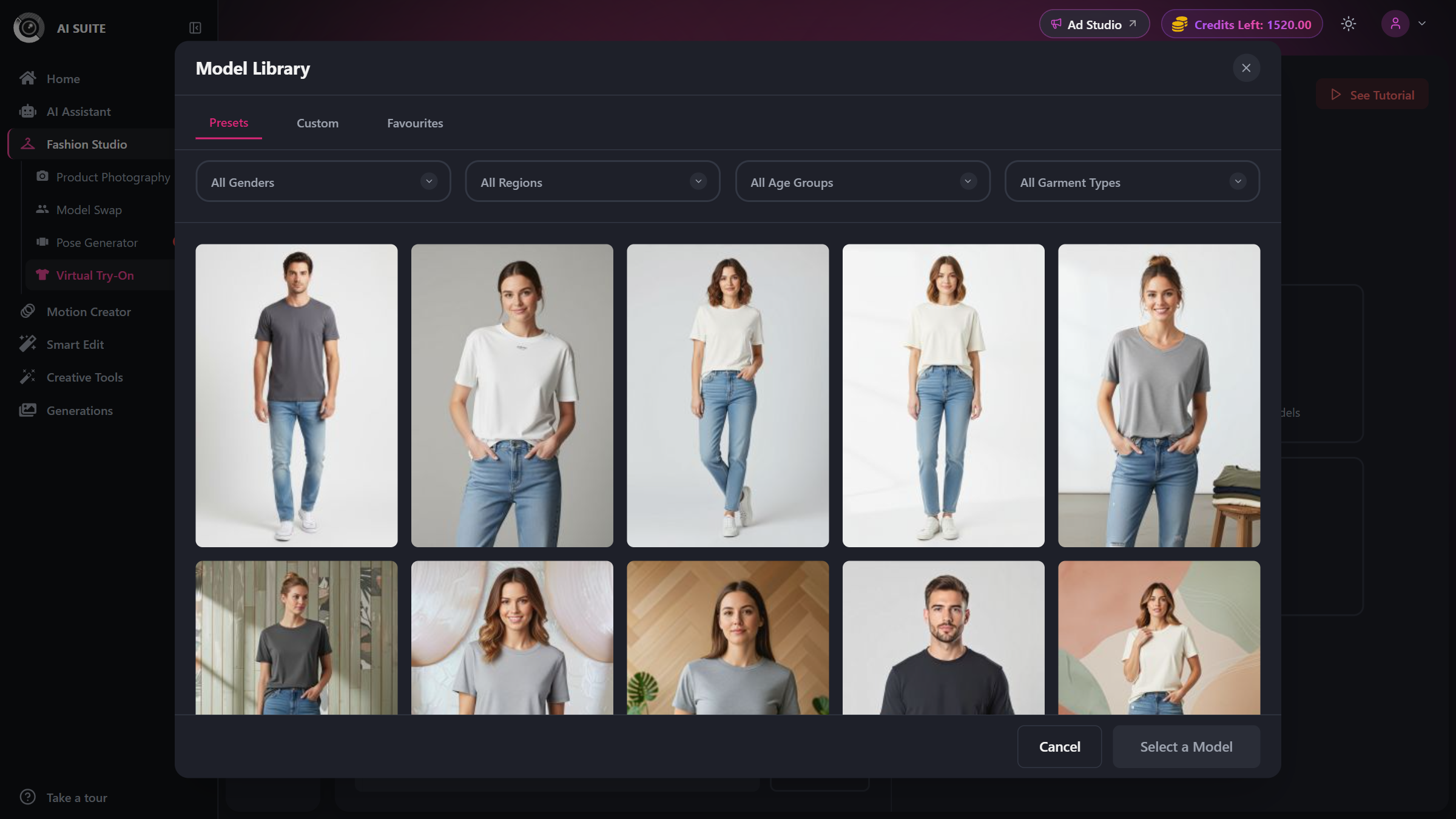
Task: Click the Cancel button
Action: point(1059,747)
